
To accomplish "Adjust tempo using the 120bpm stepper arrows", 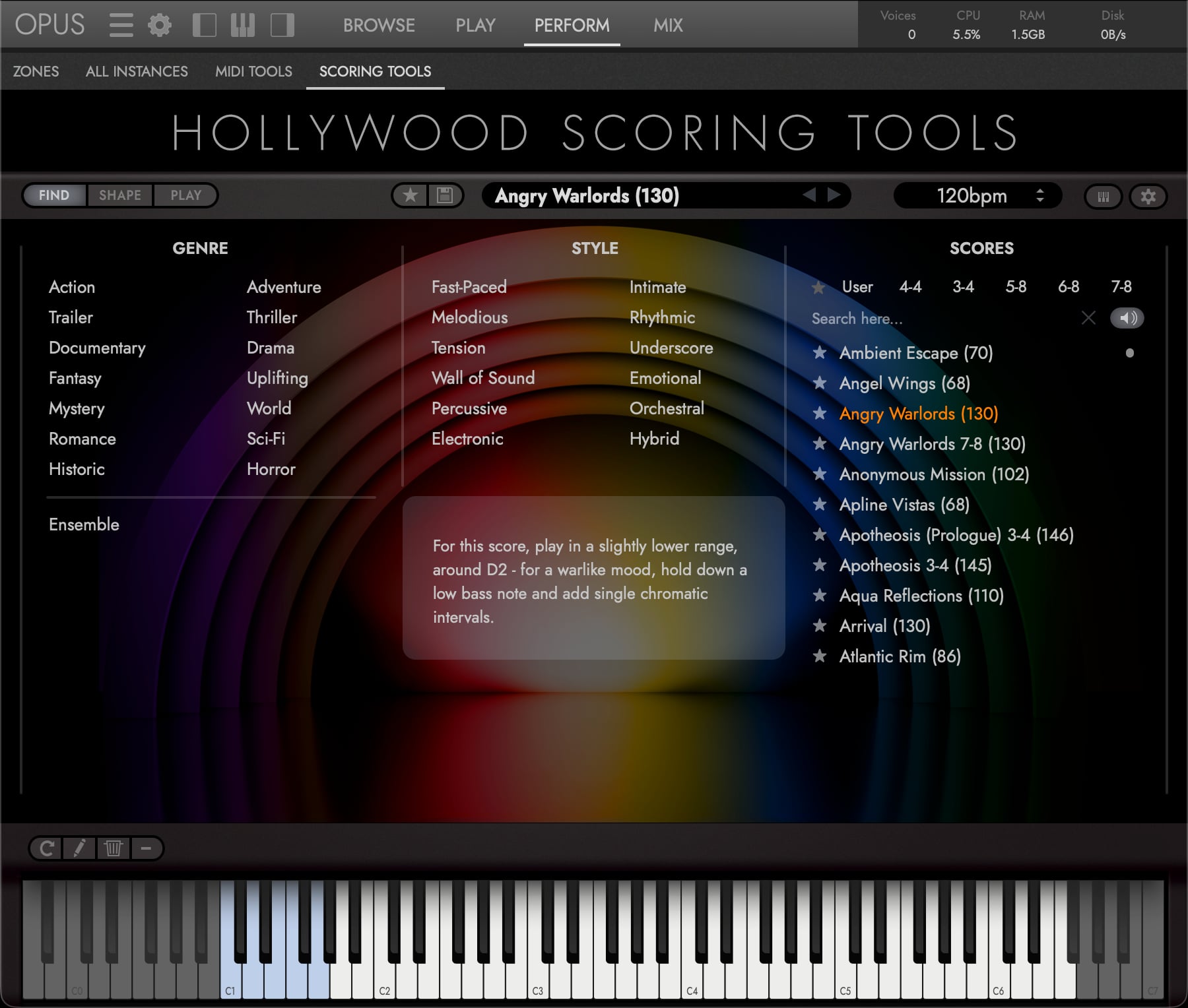I will tap(1040, 195).
